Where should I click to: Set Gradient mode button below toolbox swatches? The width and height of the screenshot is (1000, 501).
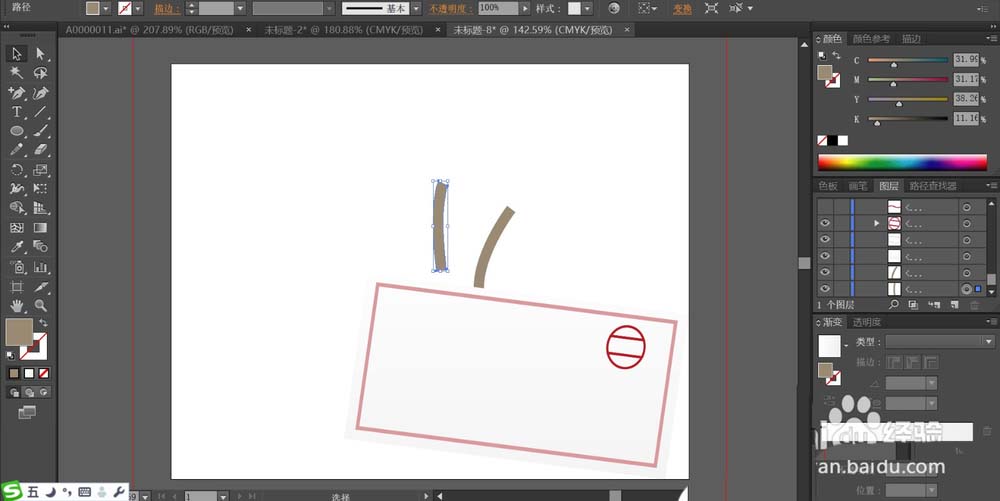tap(29, 374)
